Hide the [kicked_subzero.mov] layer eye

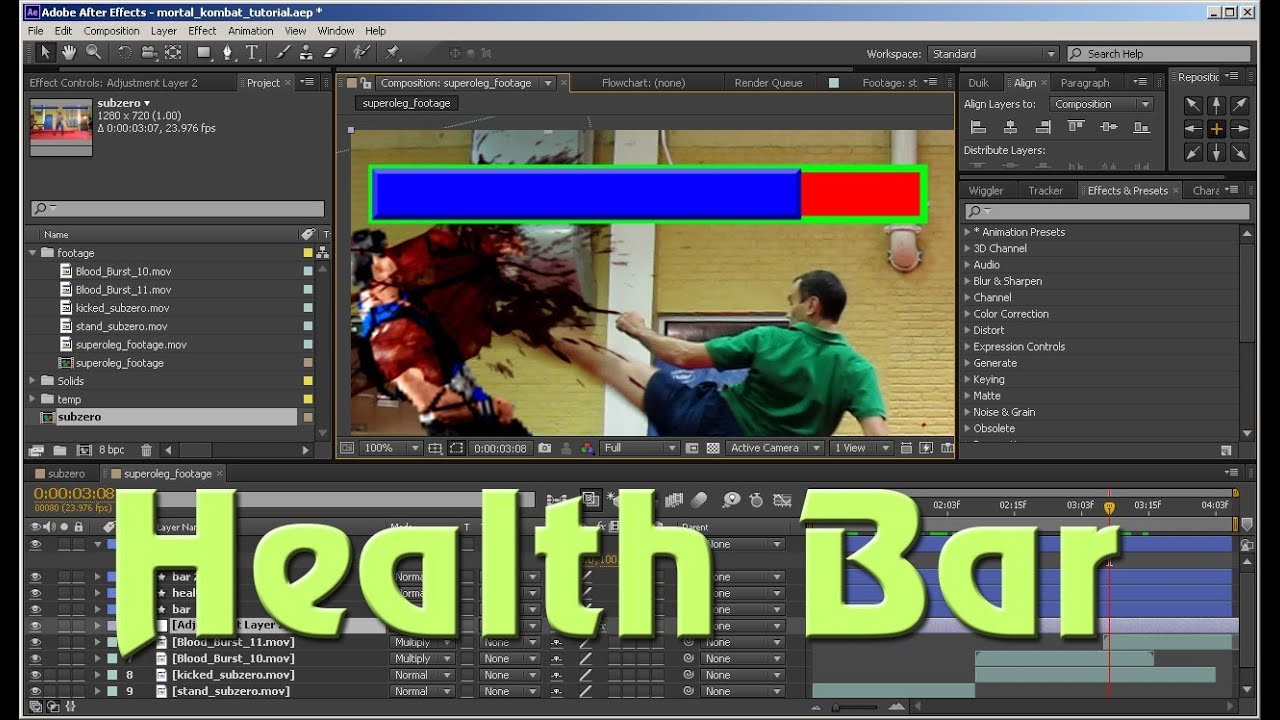click(x=36, y=675)
